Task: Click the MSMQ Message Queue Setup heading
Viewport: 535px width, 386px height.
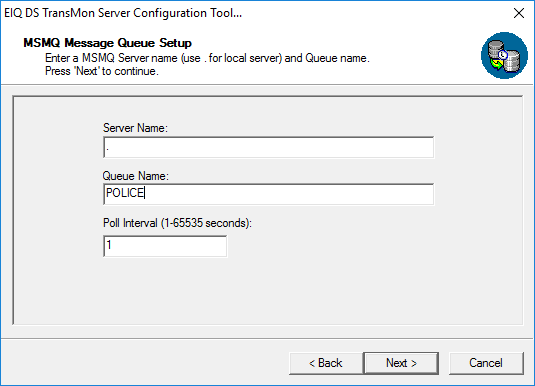Action: 107,43
